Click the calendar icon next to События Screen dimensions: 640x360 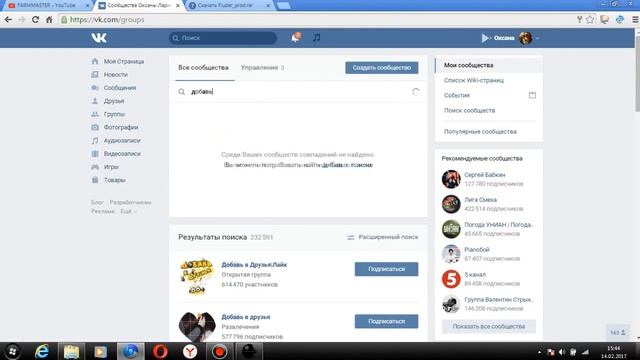pyautogui.click(x=532, y=96)
